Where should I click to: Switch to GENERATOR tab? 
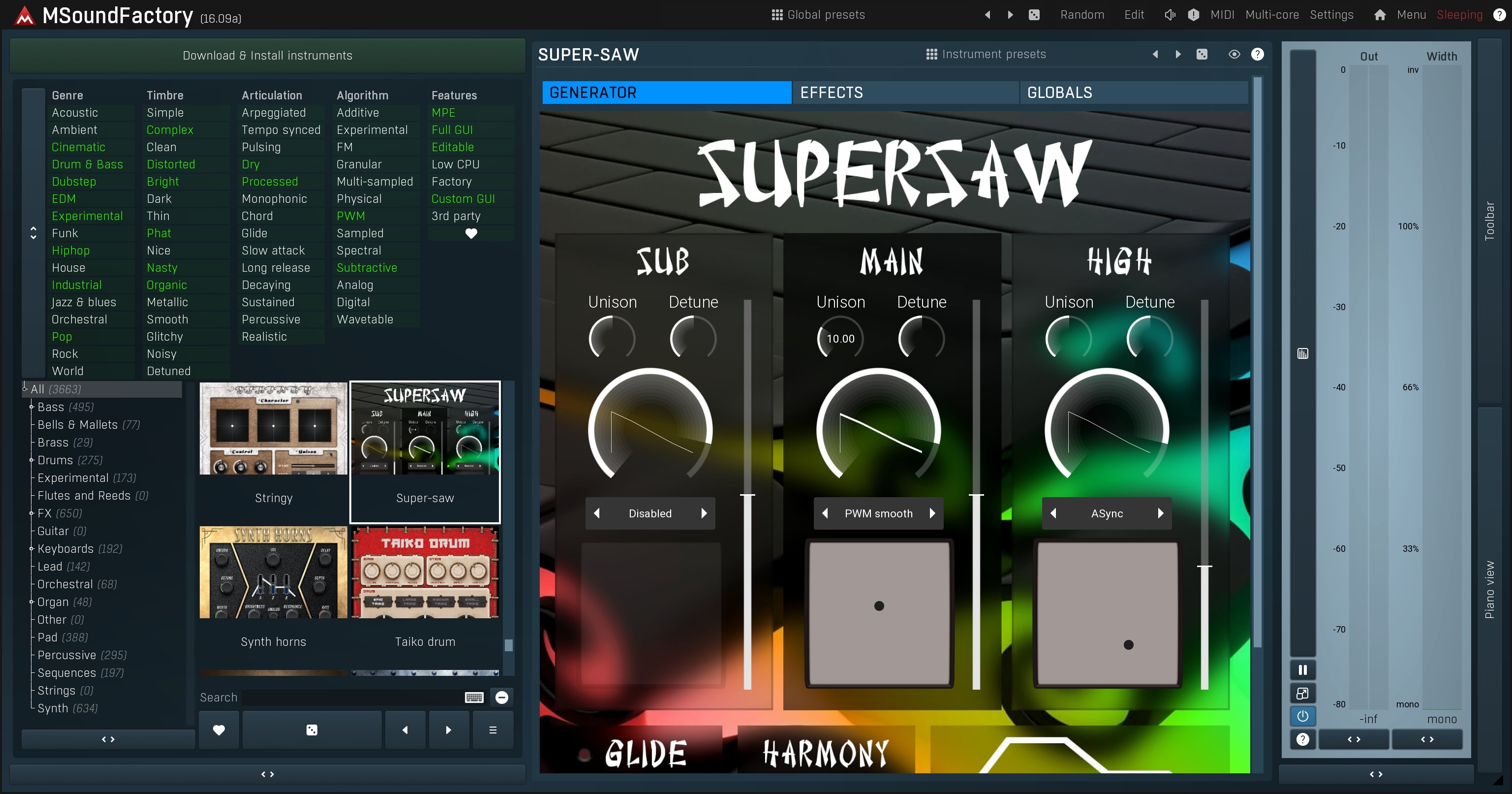click(666, 93)
